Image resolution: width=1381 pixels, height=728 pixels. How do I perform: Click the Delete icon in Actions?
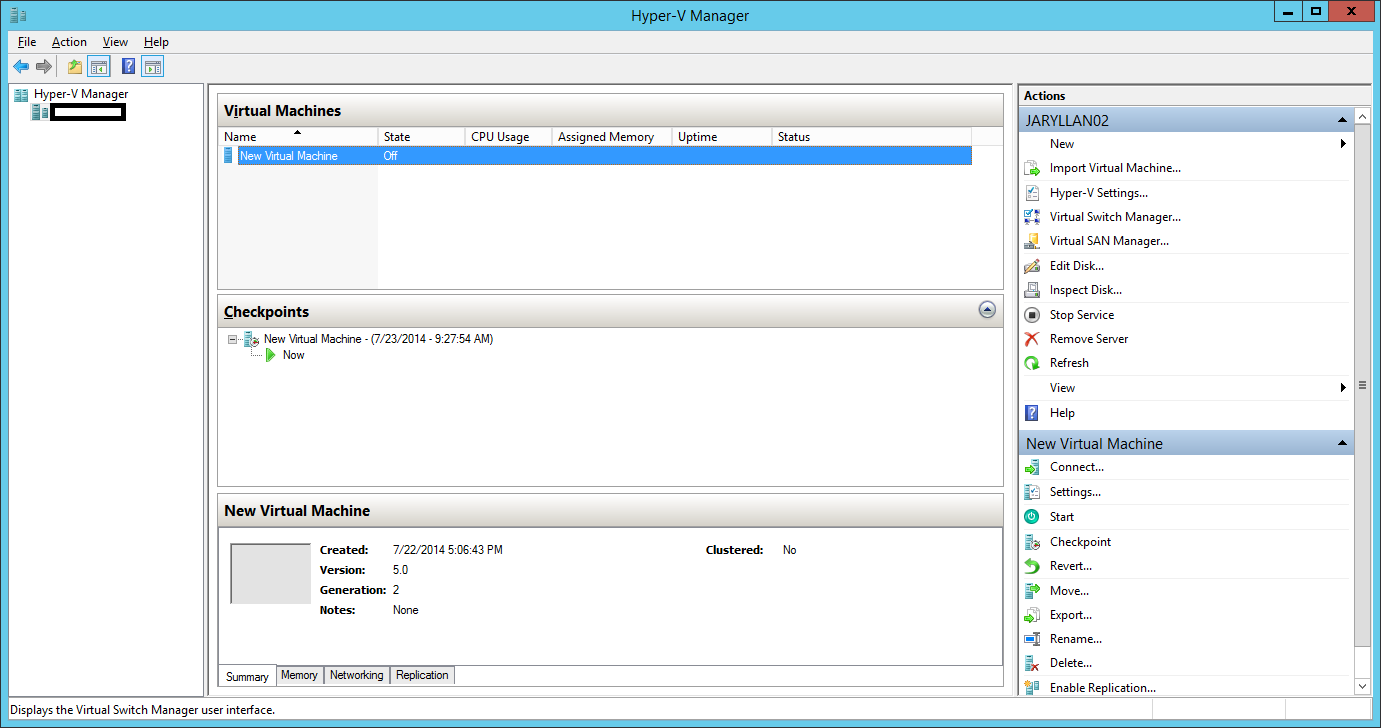1032,663
